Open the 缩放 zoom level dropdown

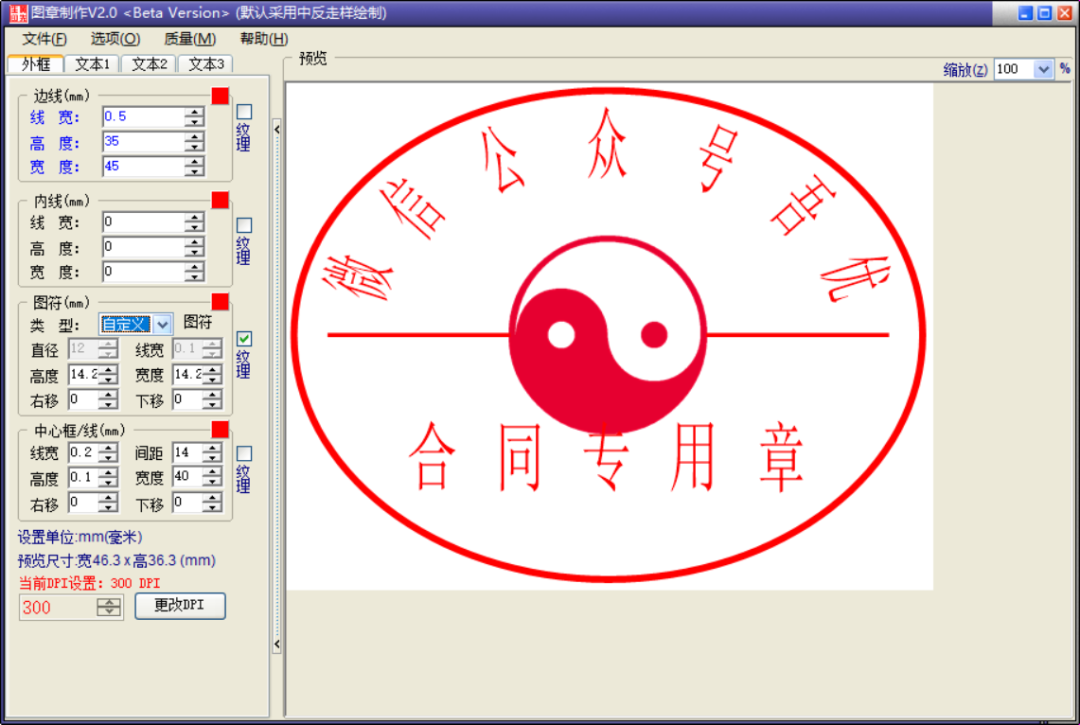[x=1041, y=69]
